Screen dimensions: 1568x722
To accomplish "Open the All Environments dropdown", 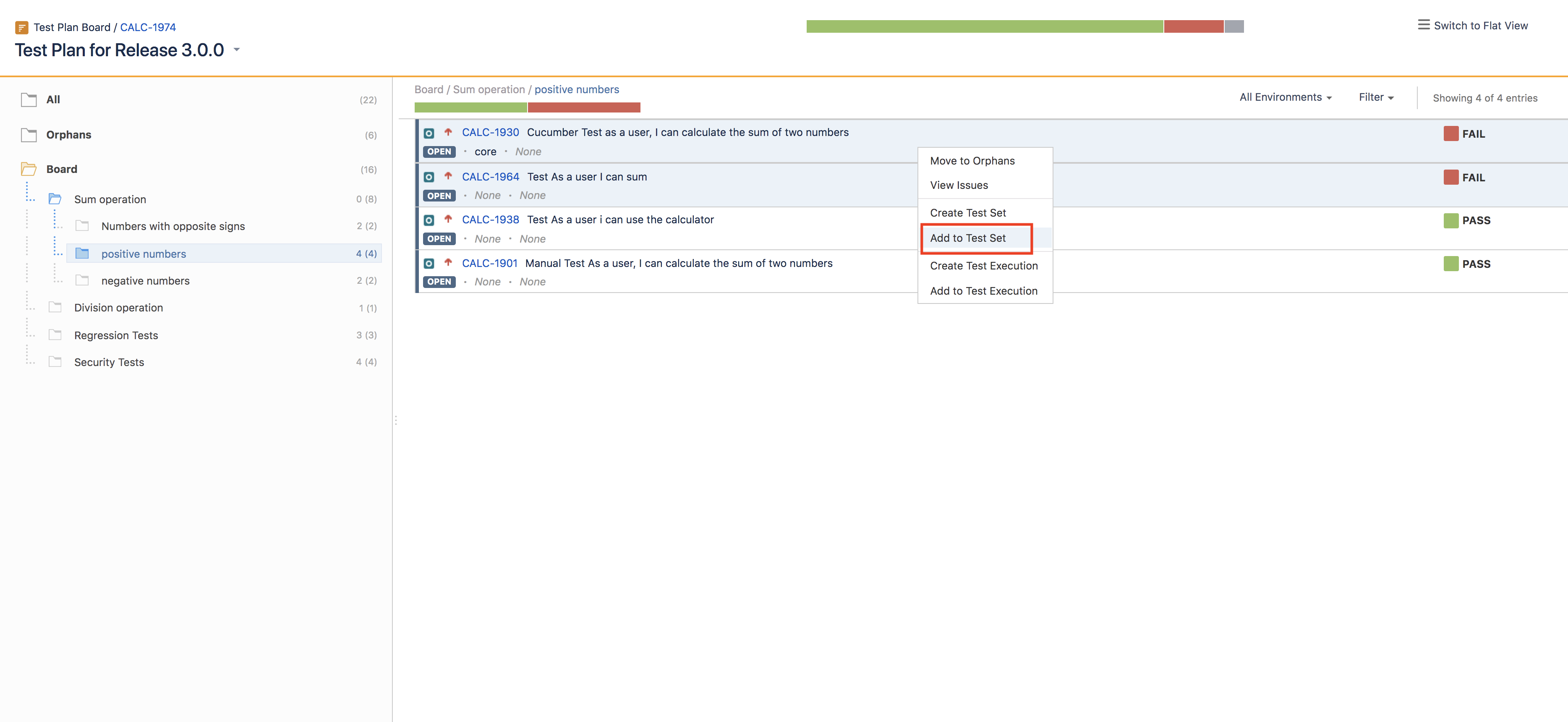I will (x=1286, y=97).
